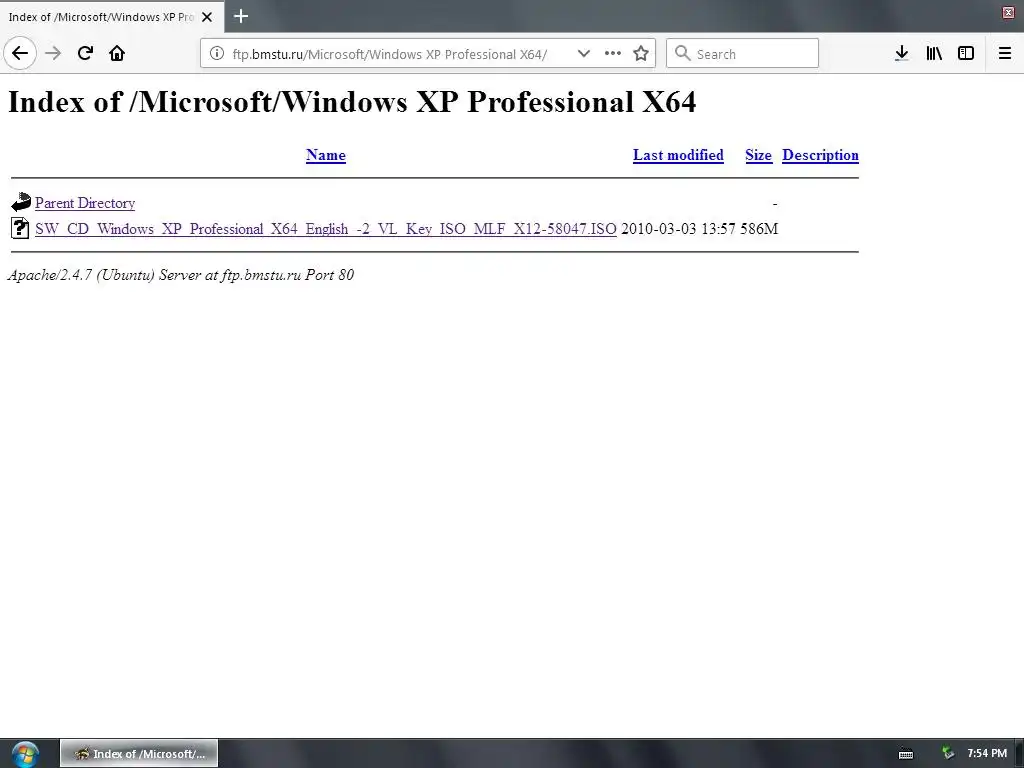Reload the current page
This screenshot has height=768, width=1024.
[x=85, y=54]
